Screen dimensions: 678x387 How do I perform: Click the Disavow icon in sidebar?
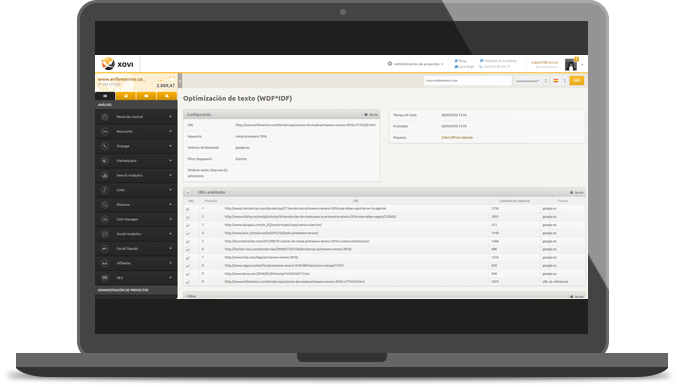coord(105,205)
